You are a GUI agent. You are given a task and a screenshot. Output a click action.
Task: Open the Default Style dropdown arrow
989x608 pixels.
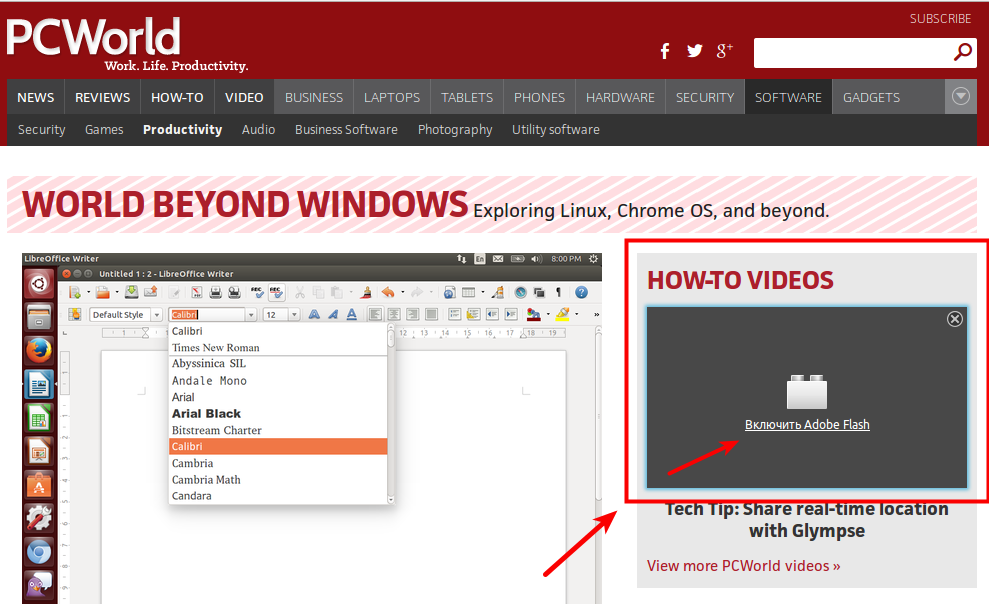156,315
